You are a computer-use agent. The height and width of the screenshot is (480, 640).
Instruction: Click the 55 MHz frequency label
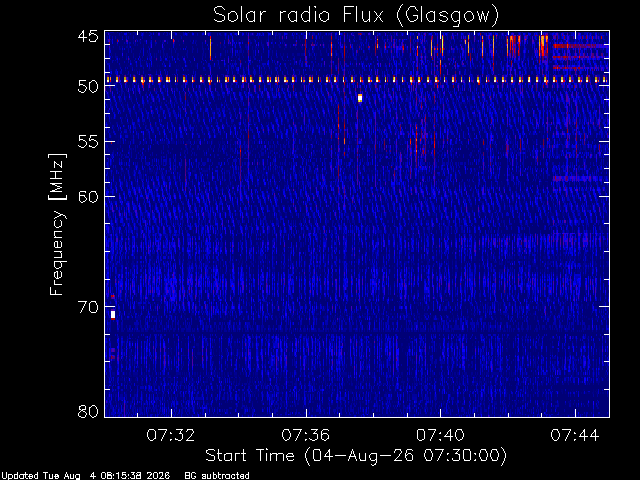pos(88,142)
